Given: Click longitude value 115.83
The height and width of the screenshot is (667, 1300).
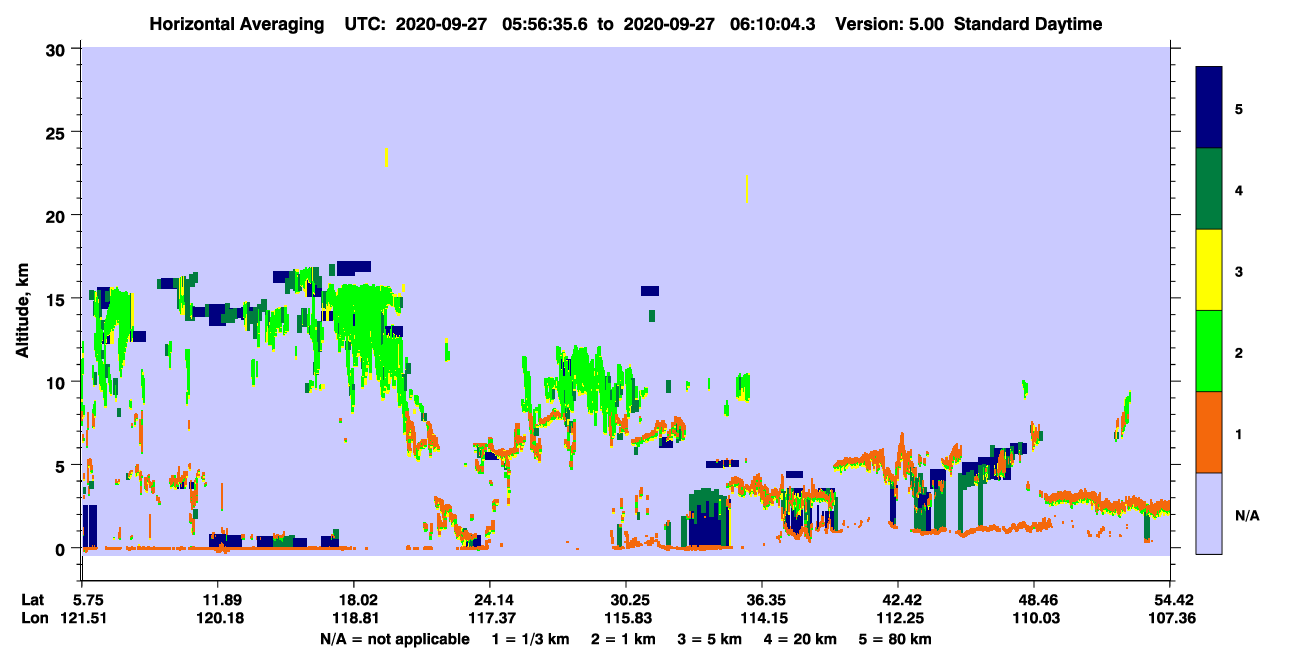Looking at the screenshot, I should pos(626,618).
